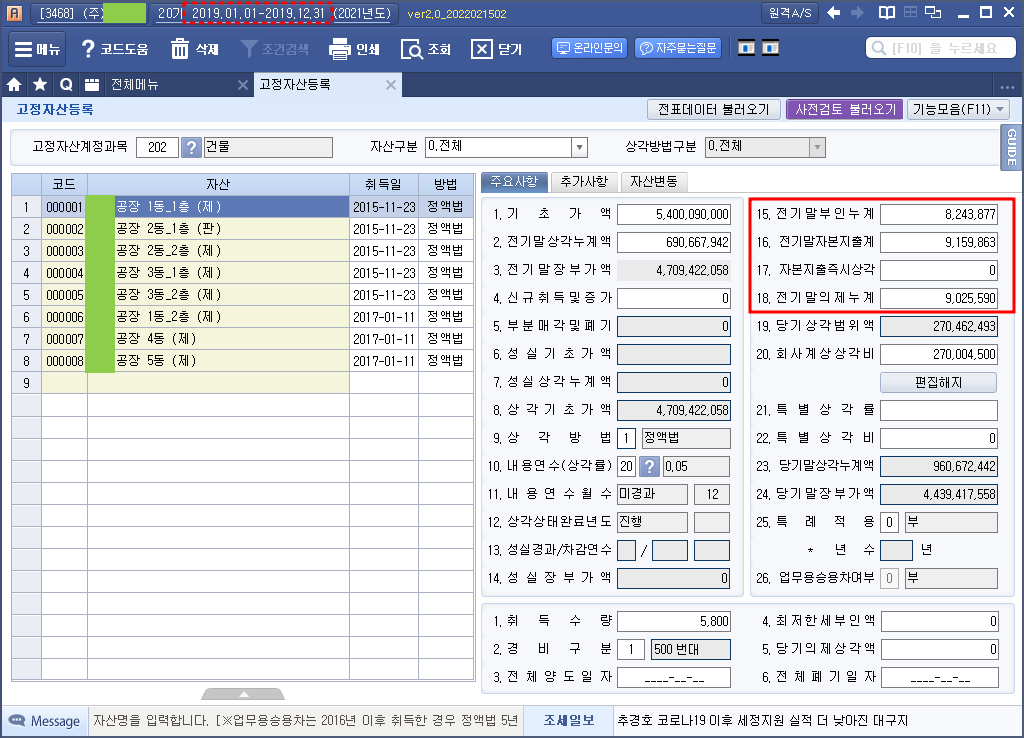Click the green color cell of 공장 4동

(100, 338)
